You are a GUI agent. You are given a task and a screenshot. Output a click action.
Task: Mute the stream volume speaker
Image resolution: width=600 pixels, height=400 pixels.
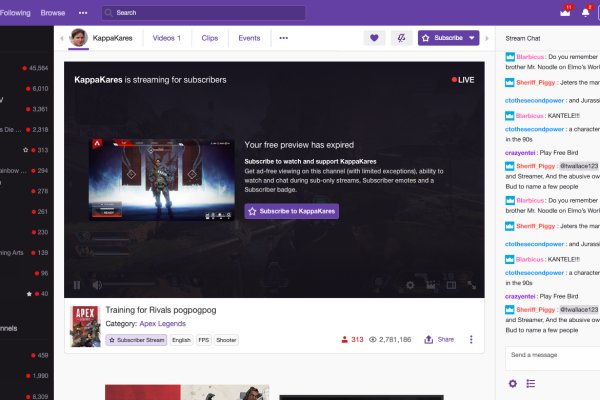click(x=97, y=285)
